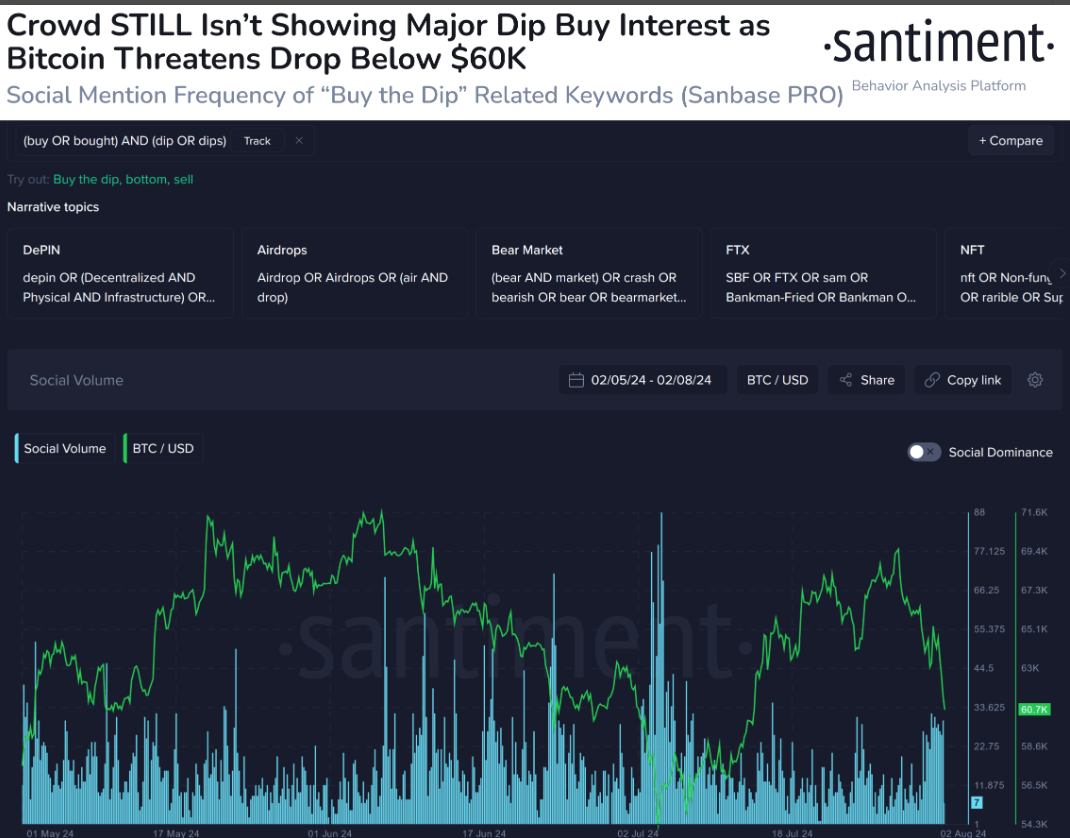Click the BTC / USD legend color bar
The width and height of the screenshot is (1070, 838).
124,448
